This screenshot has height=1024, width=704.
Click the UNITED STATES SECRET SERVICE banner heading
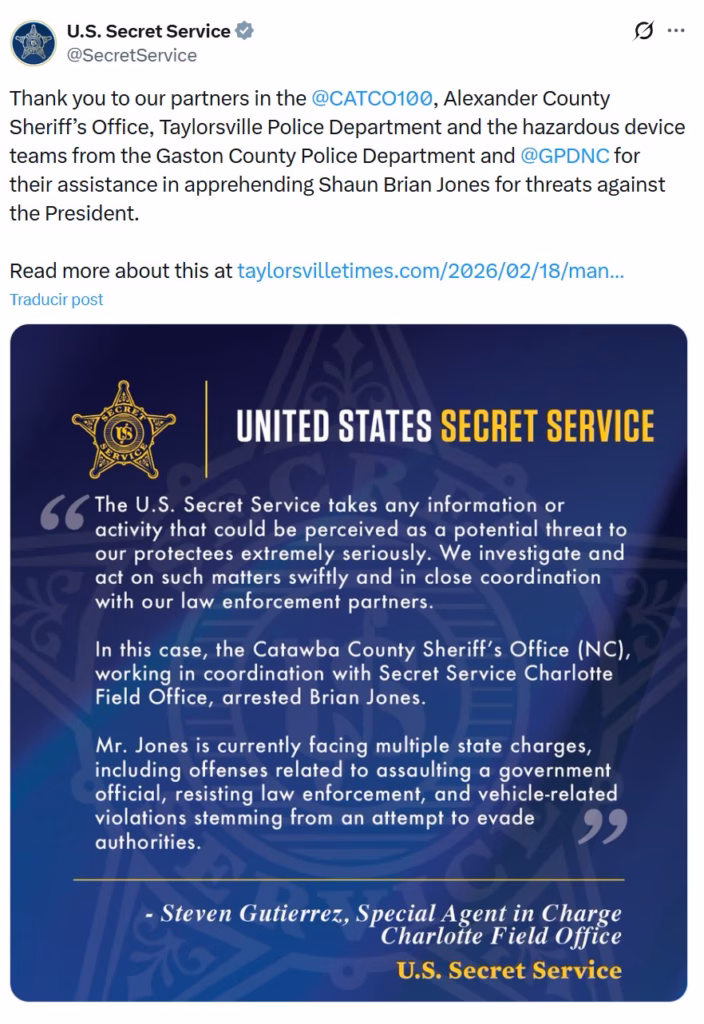[x=445, y=426]
